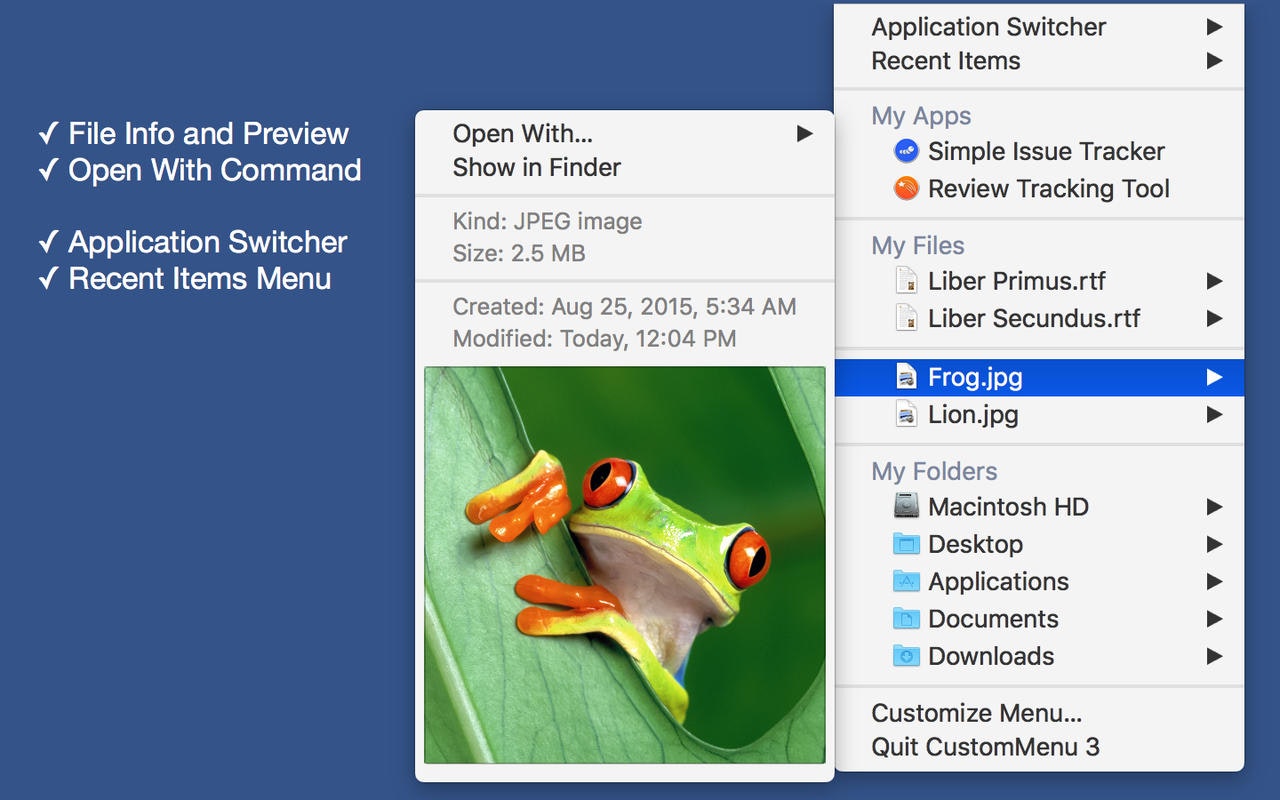
Task: Click the Applications folder icon
Action: pos(906,581)
